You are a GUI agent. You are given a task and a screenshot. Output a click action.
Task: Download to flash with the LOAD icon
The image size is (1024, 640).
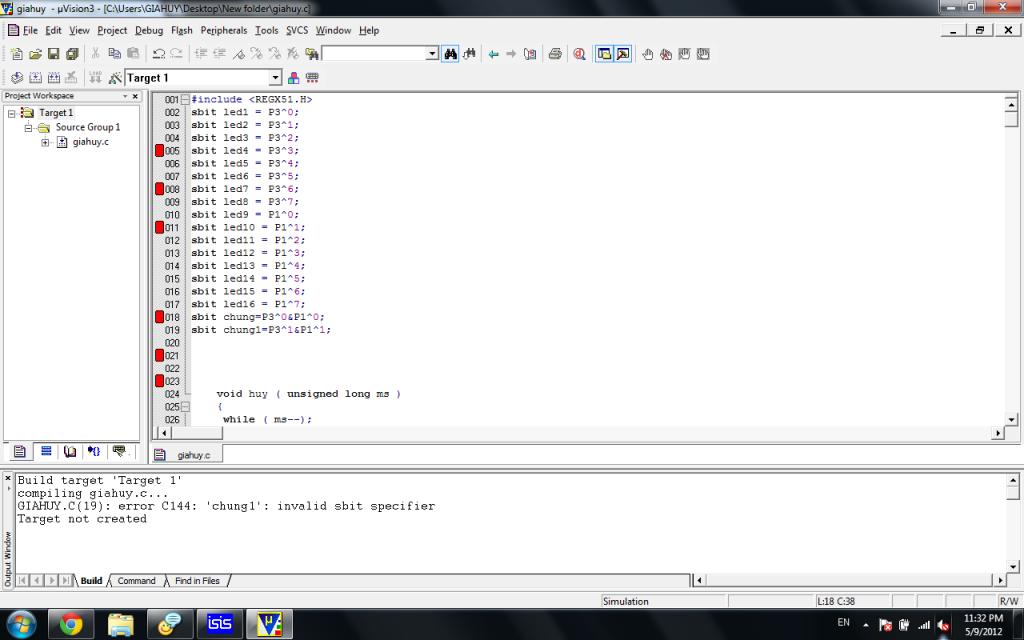click(95, 78)
